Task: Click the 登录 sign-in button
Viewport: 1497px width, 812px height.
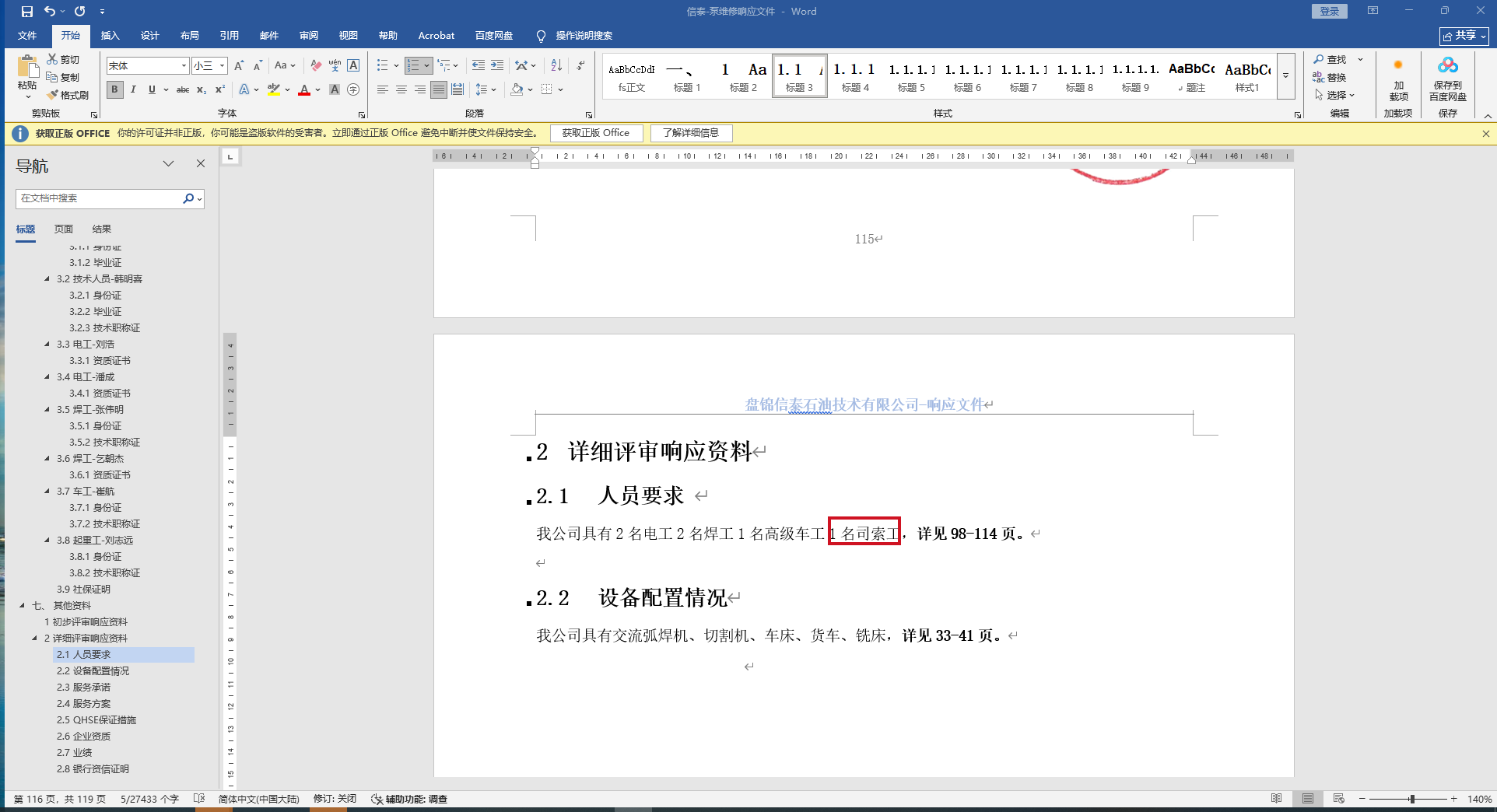Action: (1330, 11)
